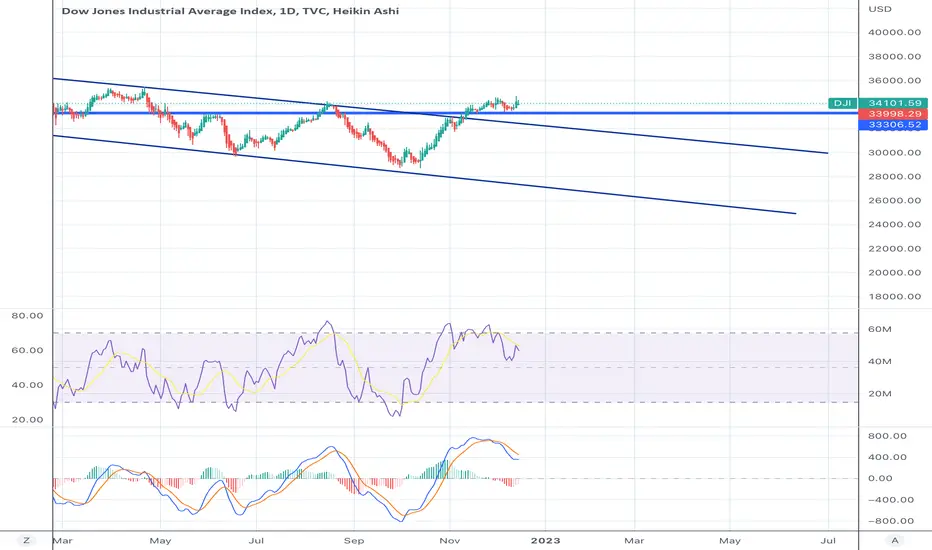This screenshot has width=932, height=550.
Task: Click the Mar label following 2023
Action: tap(634, 540)
